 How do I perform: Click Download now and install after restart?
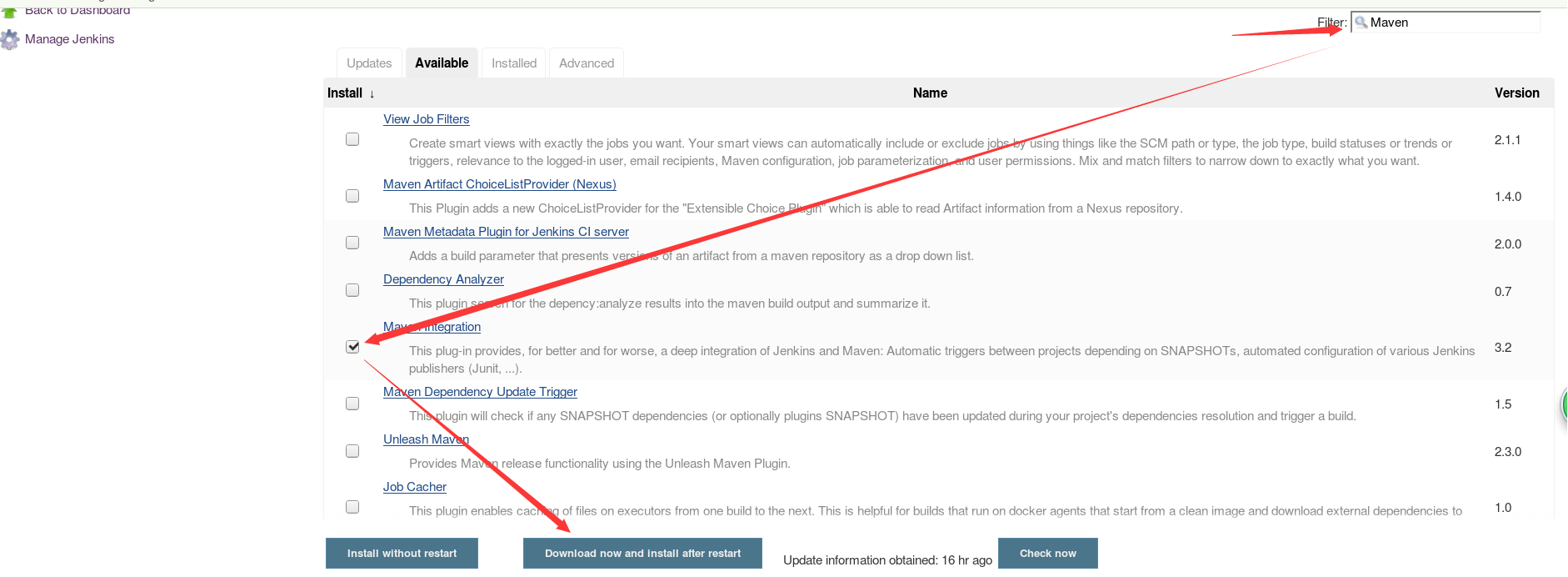(x=642, y=554)
